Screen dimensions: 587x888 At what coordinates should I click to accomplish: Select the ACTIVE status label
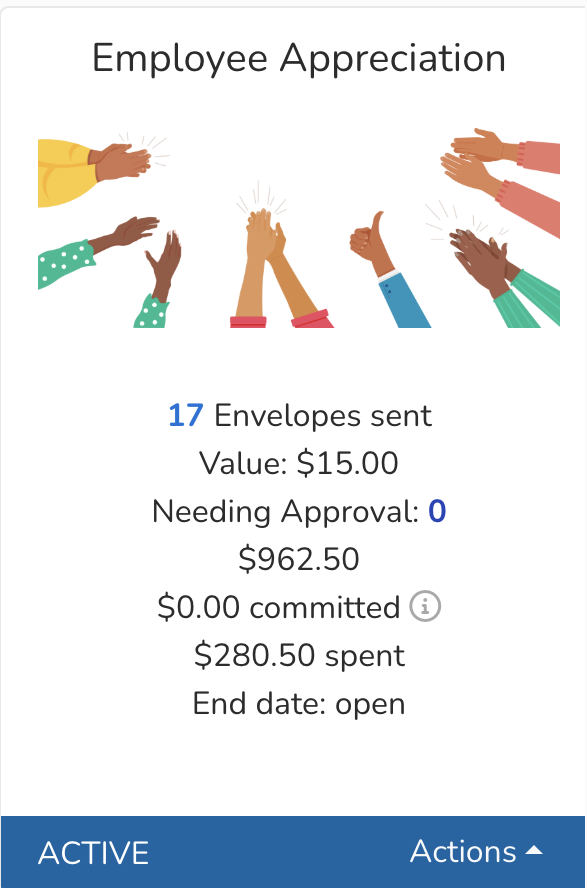(92, 853)
